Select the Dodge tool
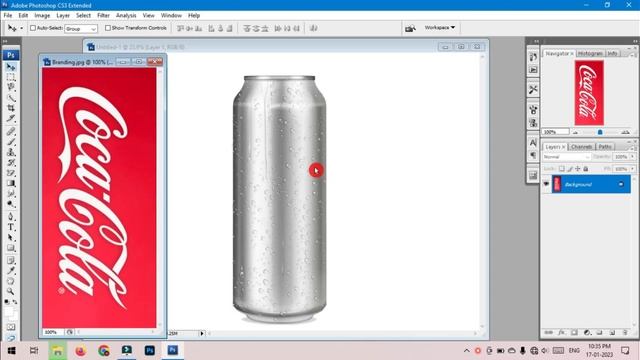The width and height of the screenshot is (640, 360). tap(11, 204)
